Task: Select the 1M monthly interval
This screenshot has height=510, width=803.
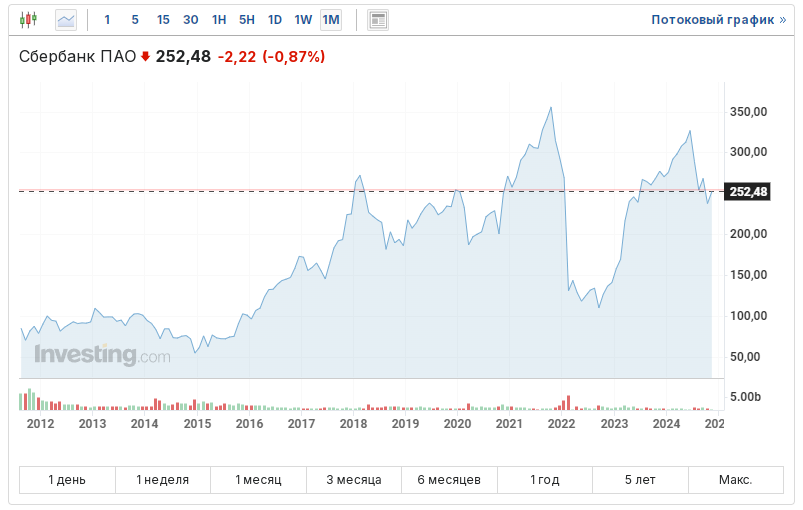Action: click(331, 20)
